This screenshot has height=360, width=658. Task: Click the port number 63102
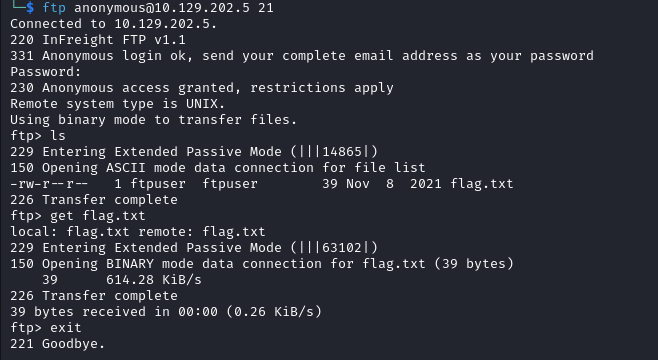point(342,248)
